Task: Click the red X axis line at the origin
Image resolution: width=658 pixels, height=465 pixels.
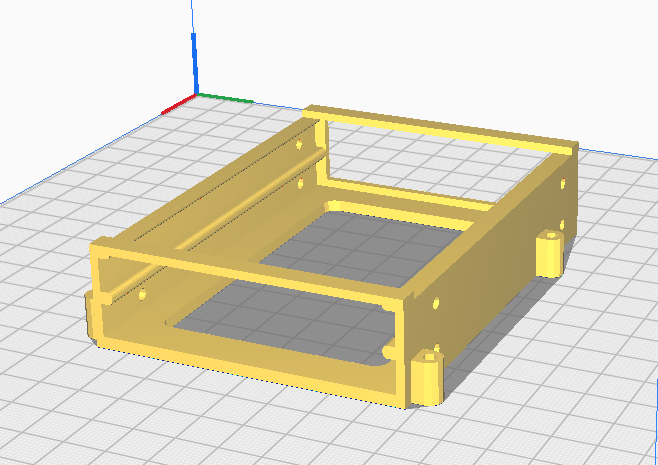Action: [x=178, y=104]
